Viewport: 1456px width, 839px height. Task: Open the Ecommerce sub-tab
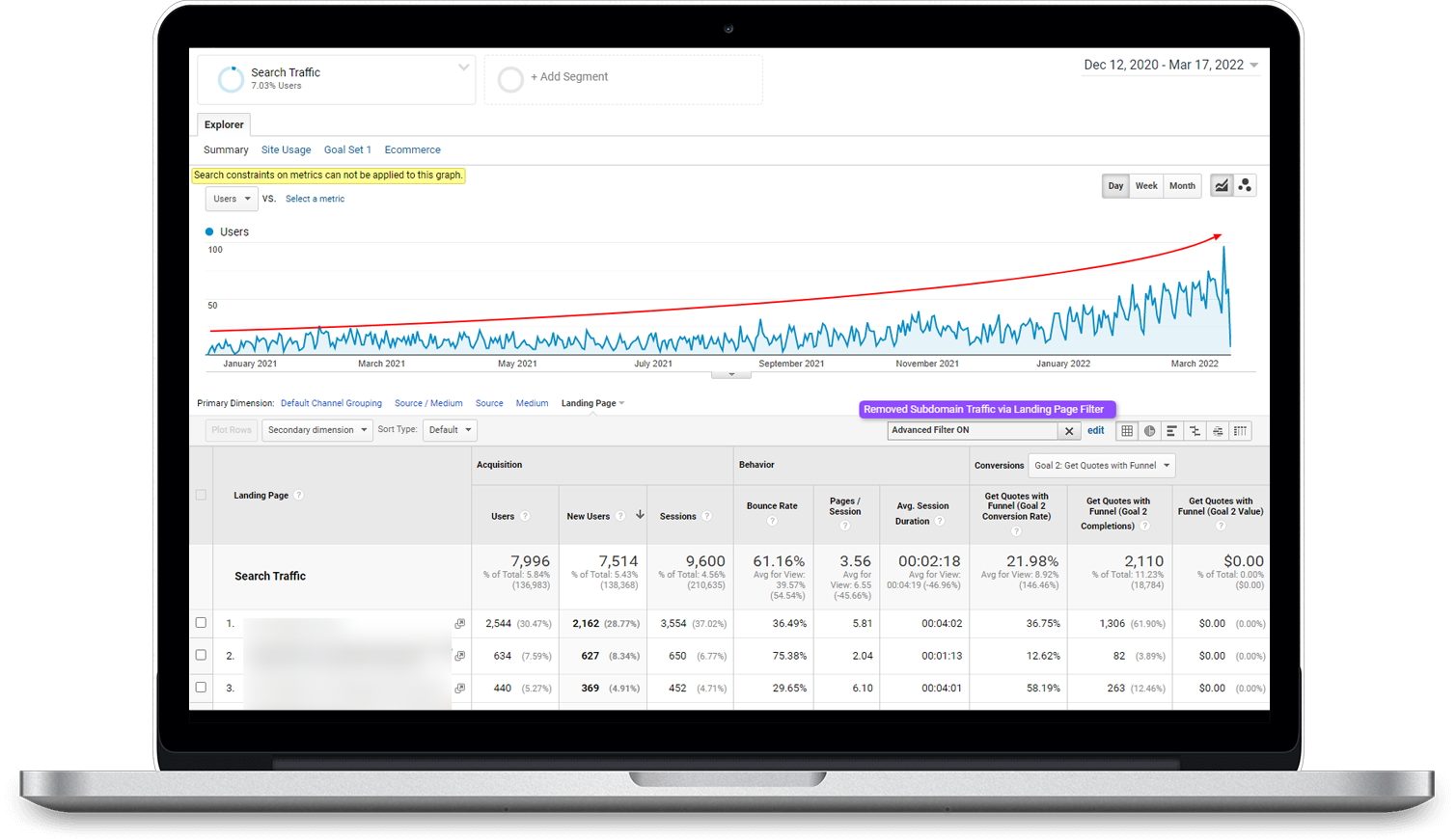point(412,149)
